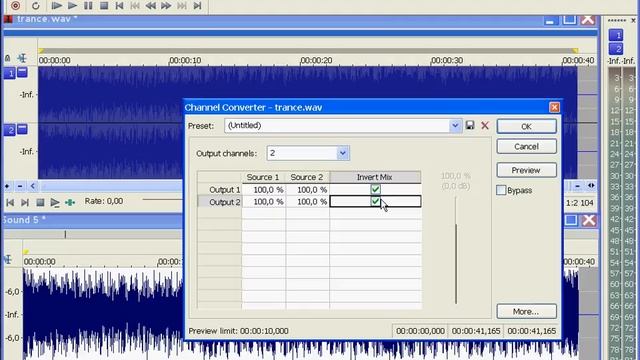This screenshot has height=360, width=640.
Task: Go to end using top toolbar
Action: (x=198, y=5)
